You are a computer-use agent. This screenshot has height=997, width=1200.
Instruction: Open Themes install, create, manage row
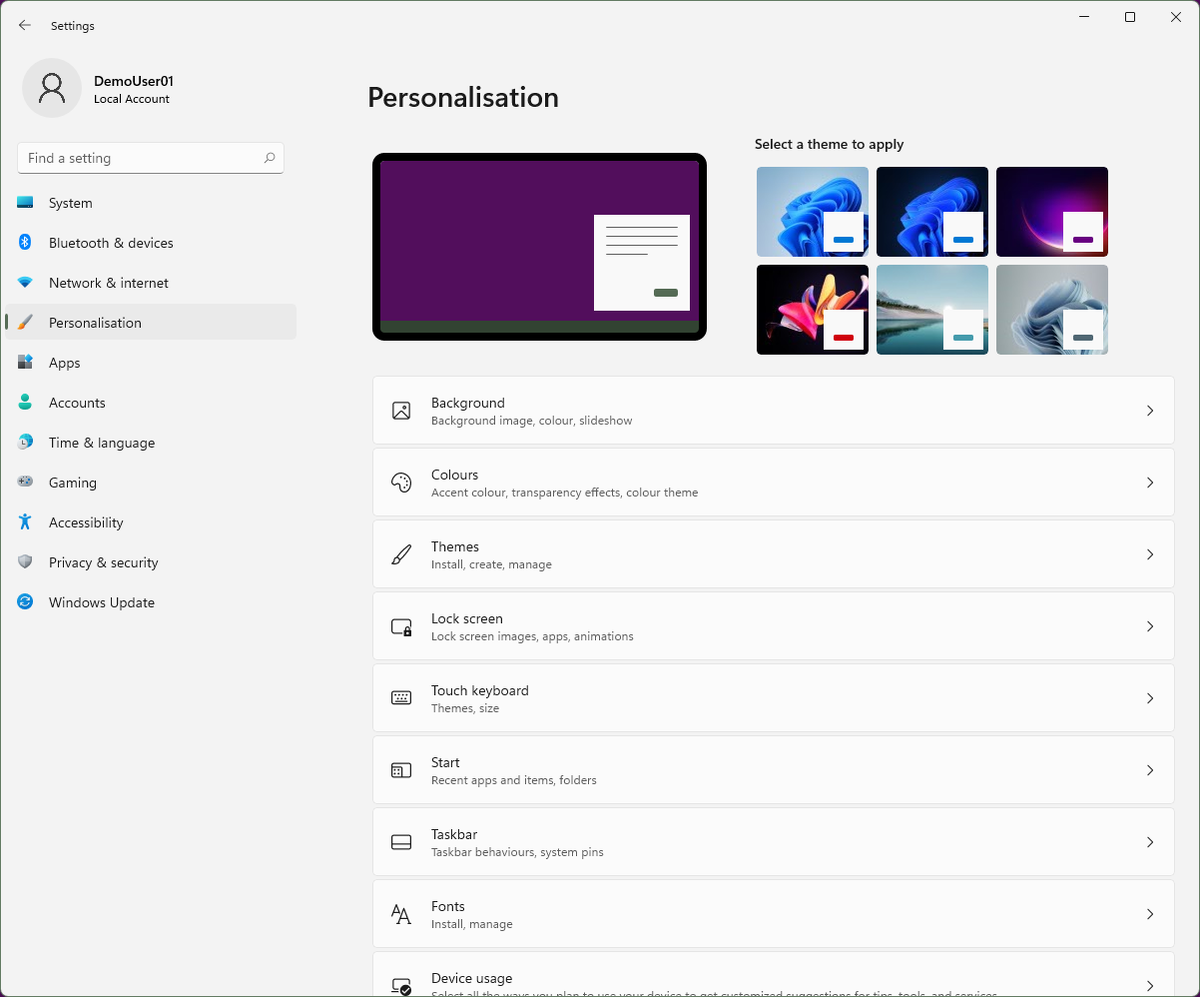[x=773, y=555]
